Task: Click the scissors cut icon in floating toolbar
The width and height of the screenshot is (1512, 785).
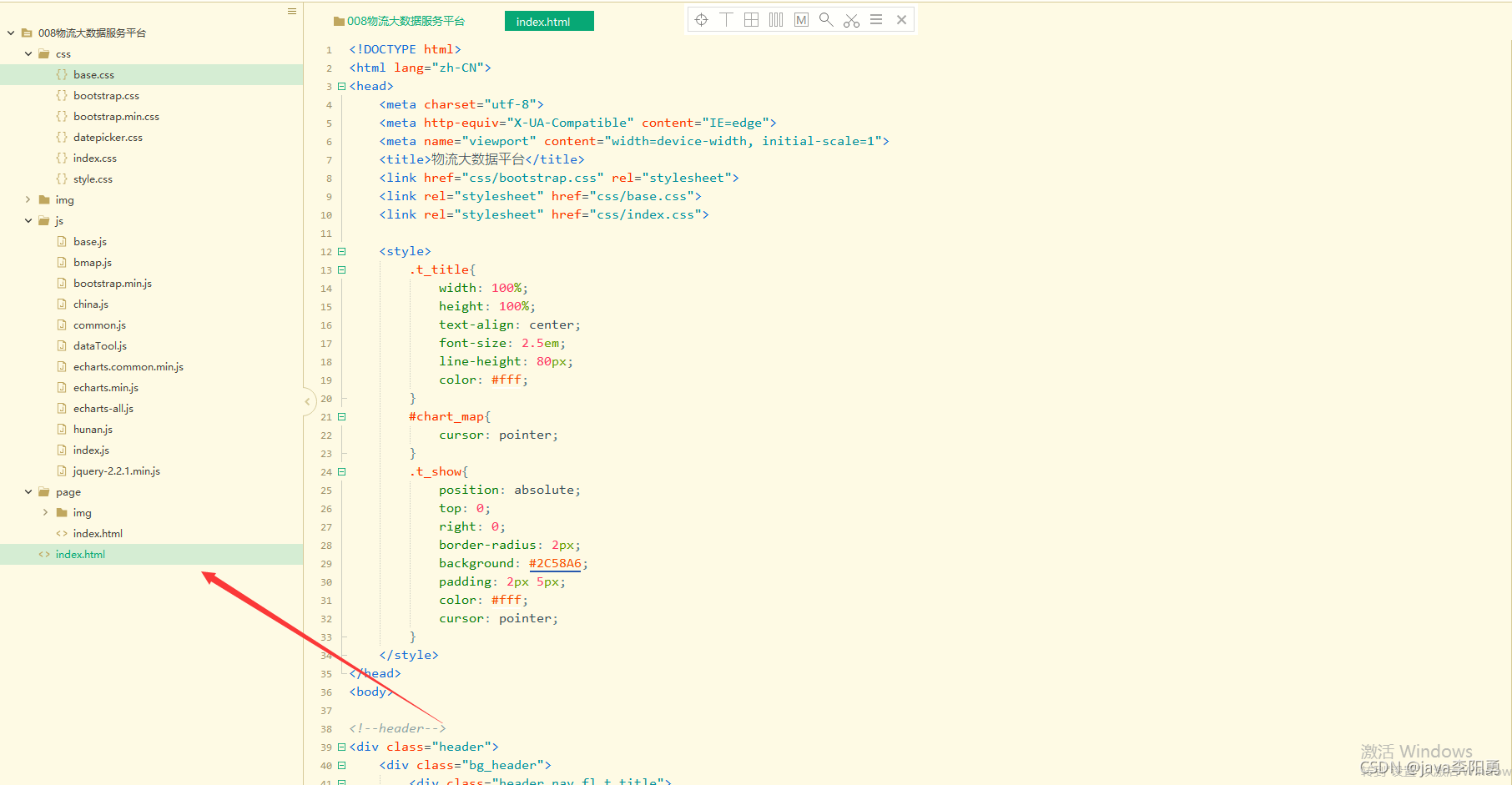Action: 851,20
